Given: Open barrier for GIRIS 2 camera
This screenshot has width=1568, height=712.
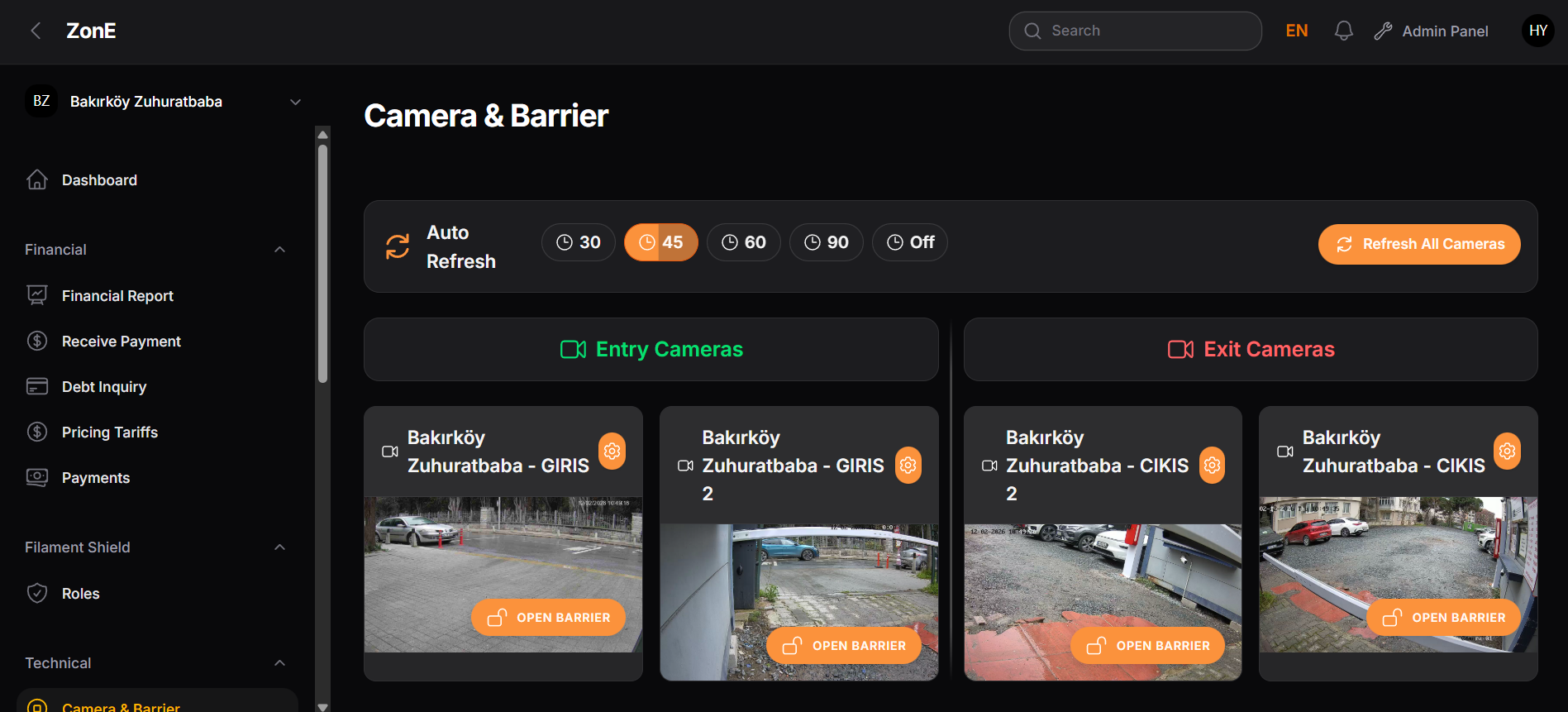Looking at the screenshot, I should click(x=844, y=646).
